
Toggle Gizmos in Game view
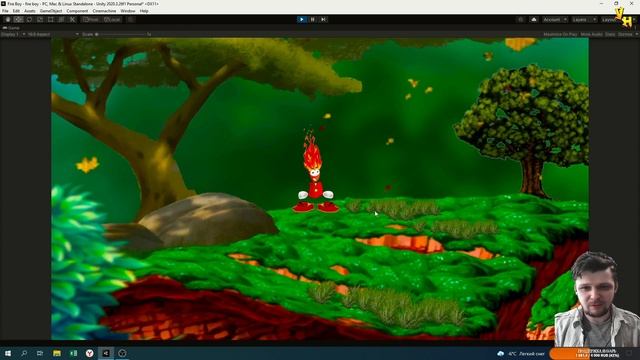click(625, 34)
